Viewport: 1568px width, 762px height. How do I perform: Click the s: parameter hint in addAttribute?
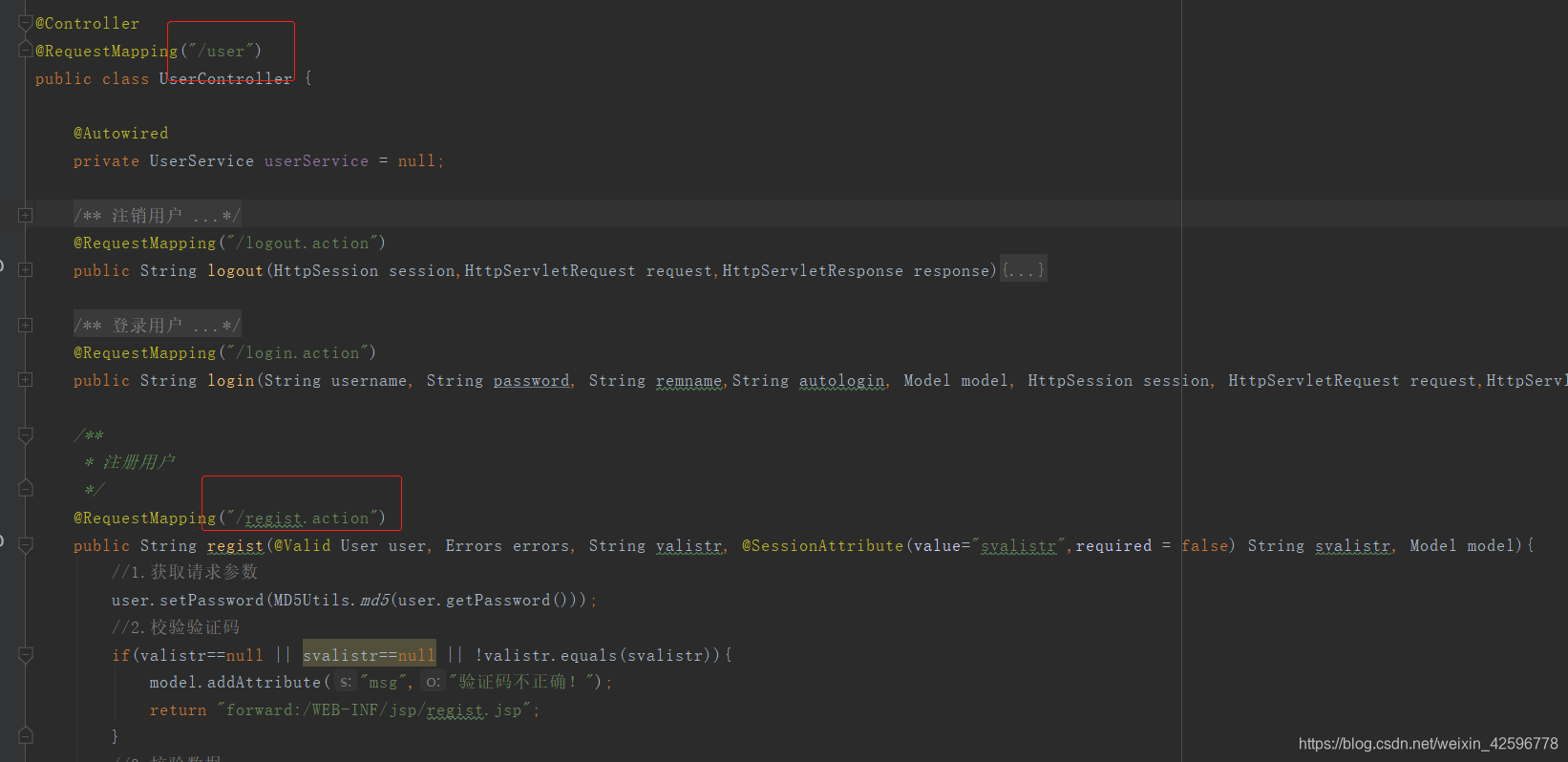tap(346, 682)
